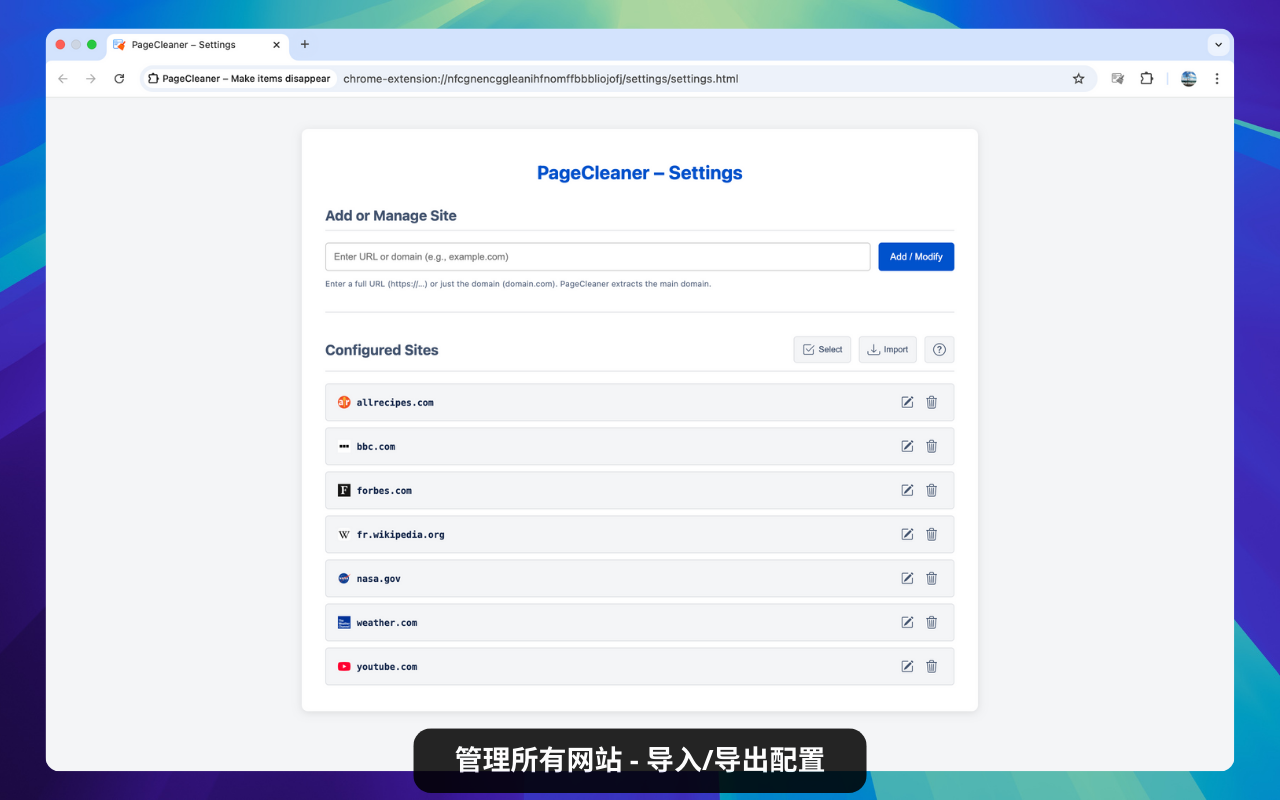
Task: Delete youtube.com with its trash icon
Action: 931,666
